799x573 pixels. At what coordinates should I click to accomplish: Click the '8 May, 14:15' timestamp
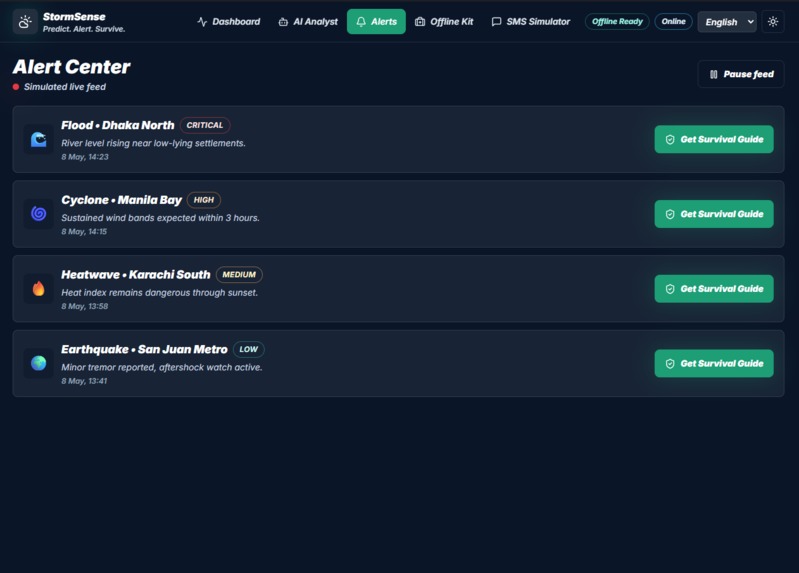point(84,231)
